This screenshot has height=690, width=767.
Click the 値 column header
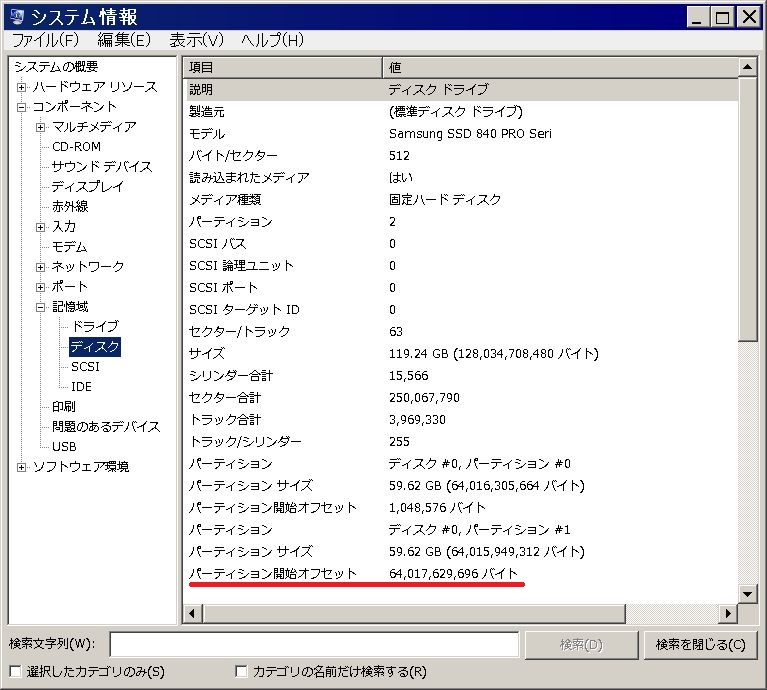560,67
